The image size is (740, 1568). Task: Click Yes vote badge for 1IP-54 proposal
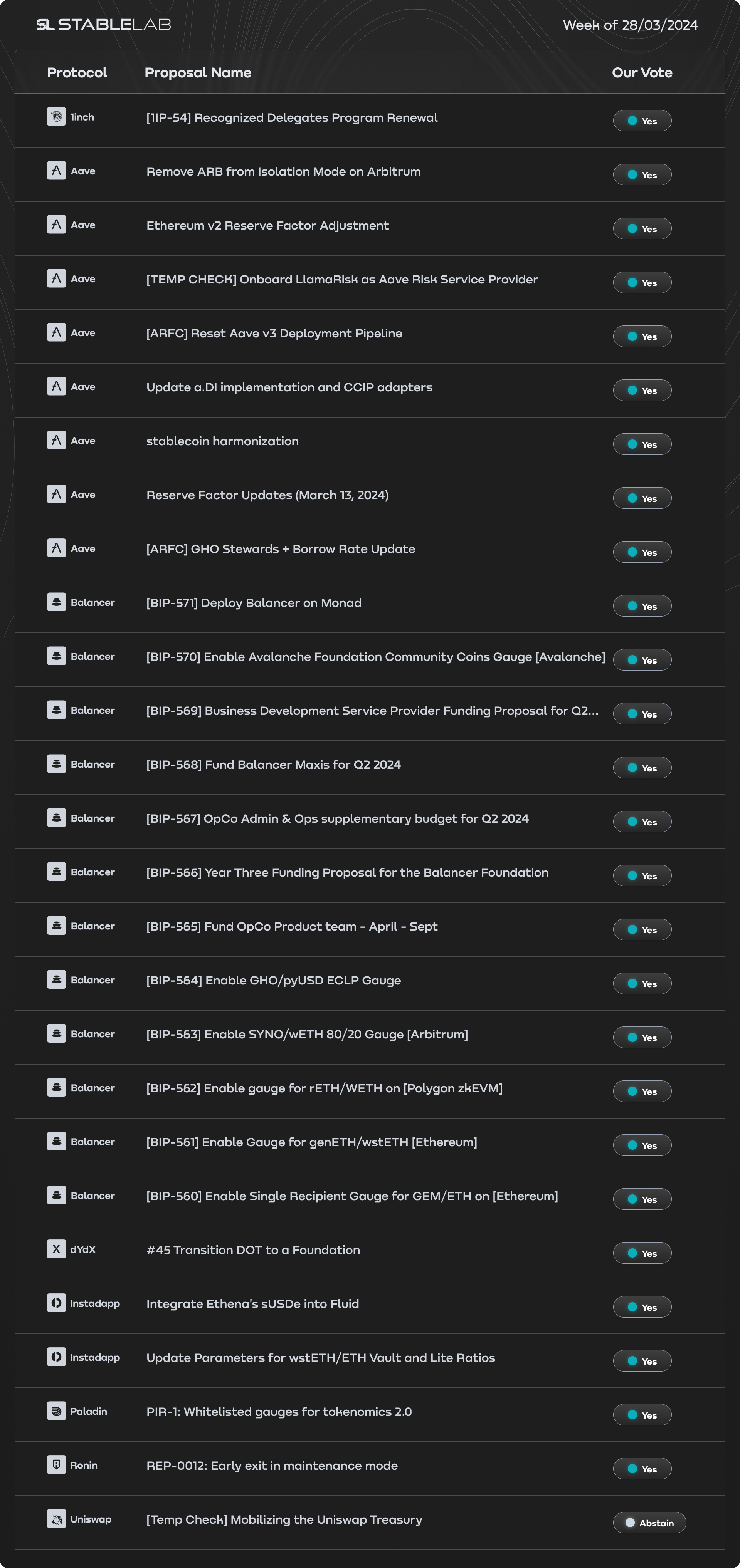click(642, 121)
